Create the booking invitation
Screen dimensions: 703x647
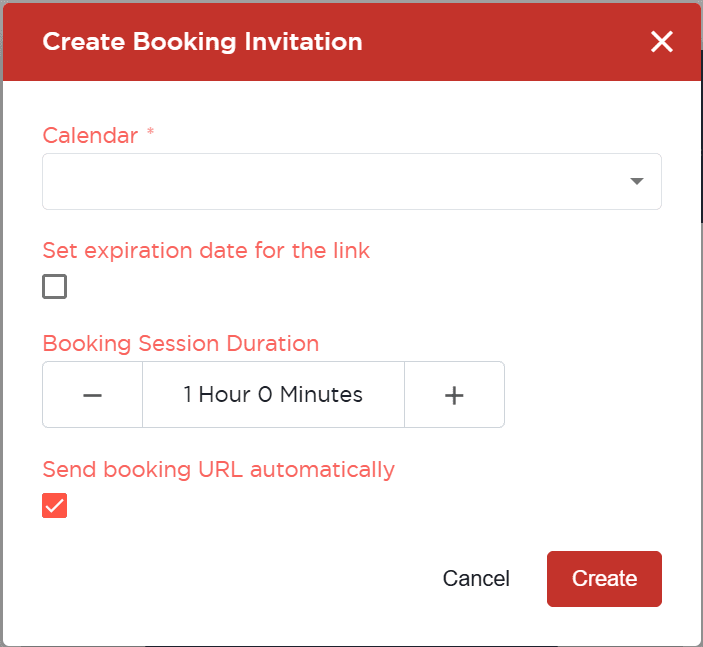604,578
